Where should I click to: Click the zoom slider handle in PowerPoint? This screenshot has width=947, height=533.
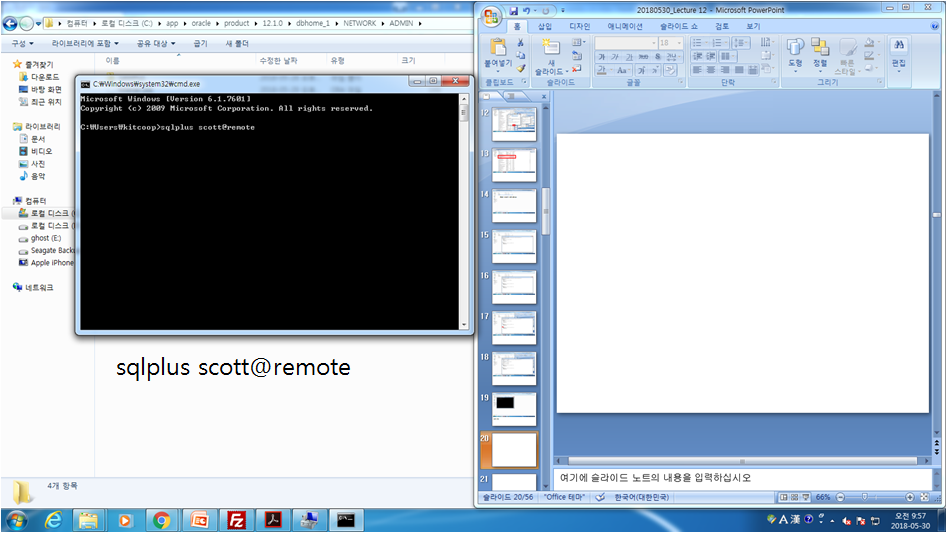click(x=865, y=497)
